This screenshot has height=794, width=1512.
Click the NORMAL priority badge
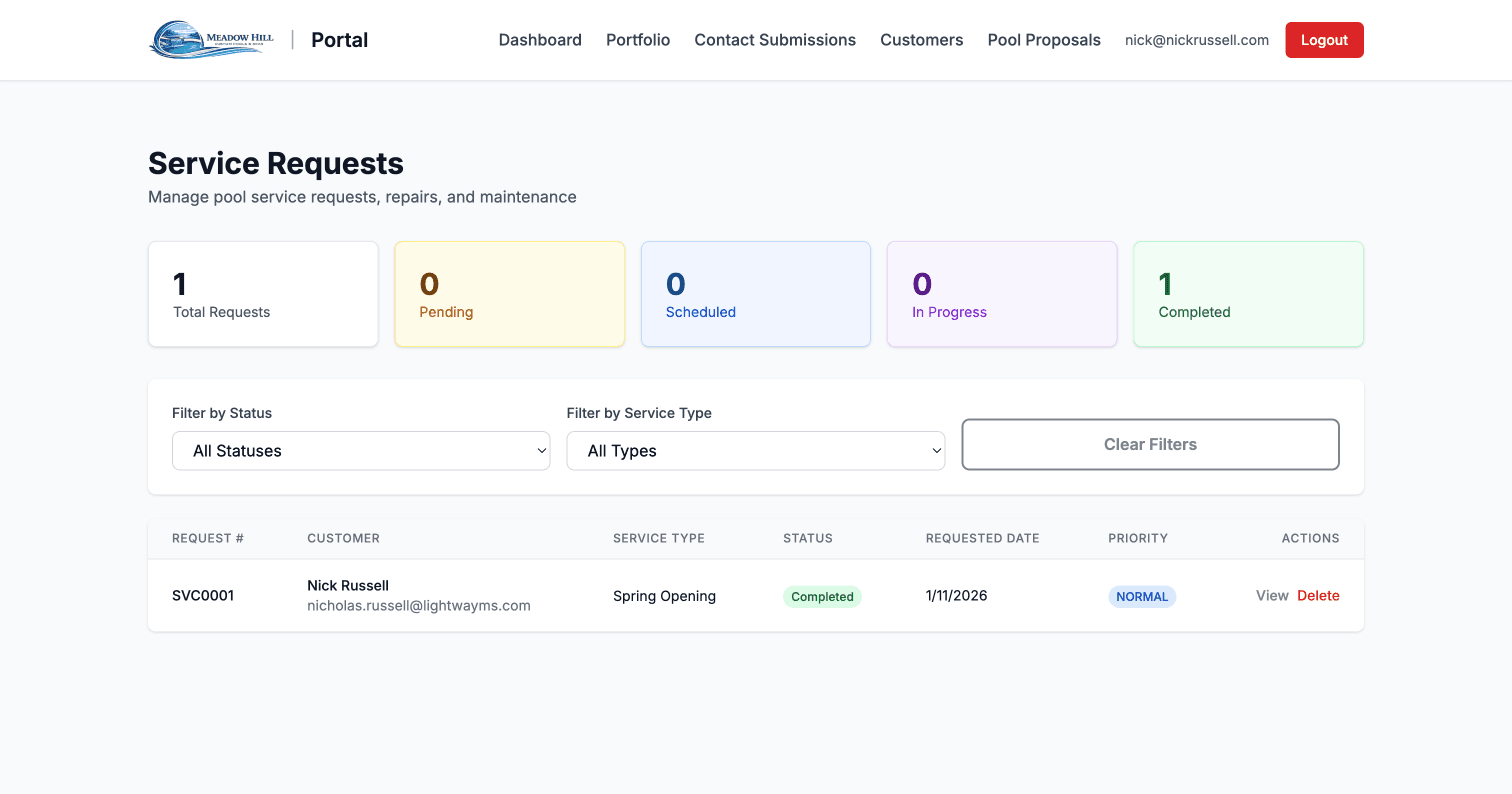1142,596
